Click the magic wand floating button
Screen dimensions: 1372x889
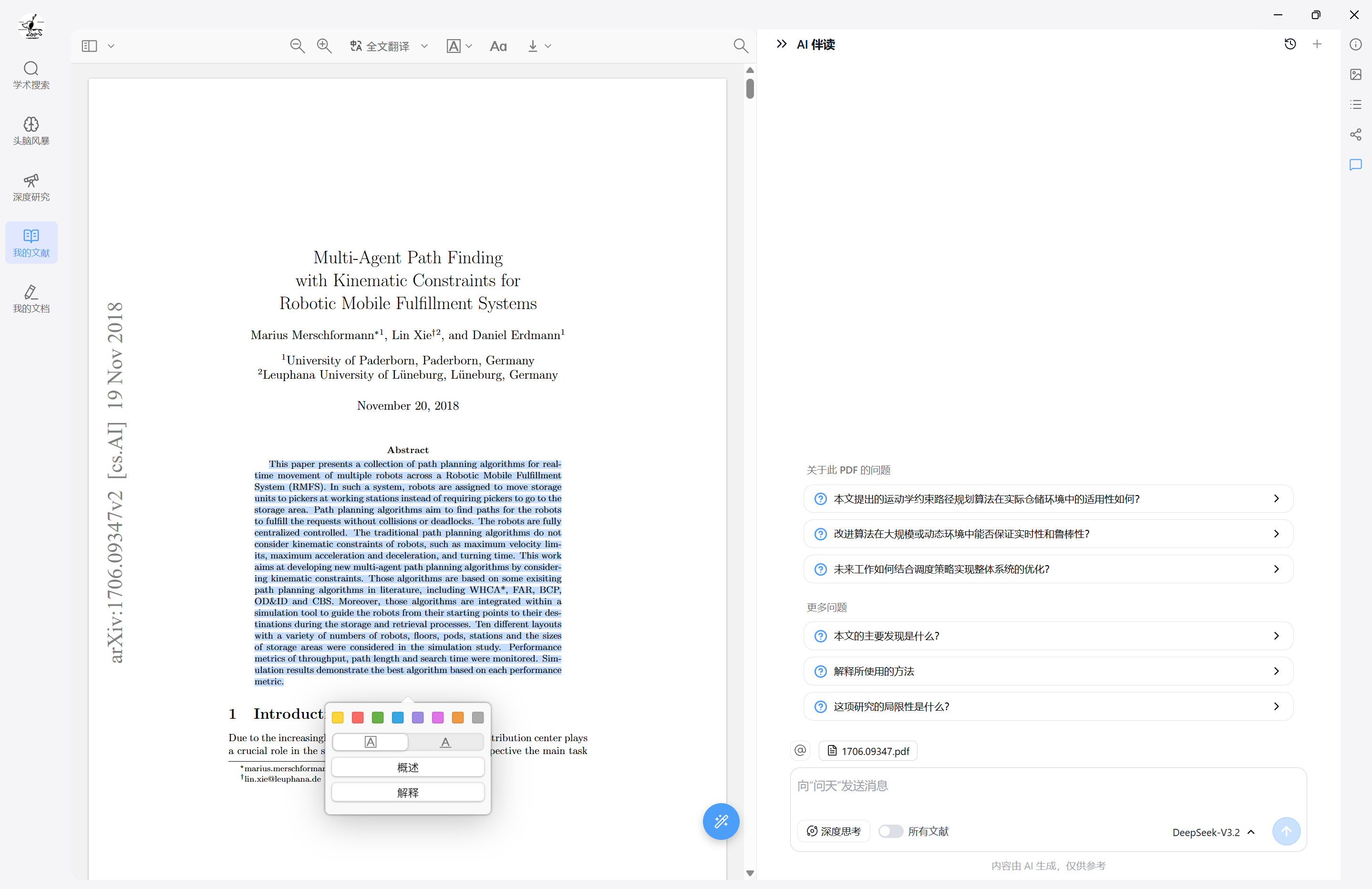click(x=721, y=821)
